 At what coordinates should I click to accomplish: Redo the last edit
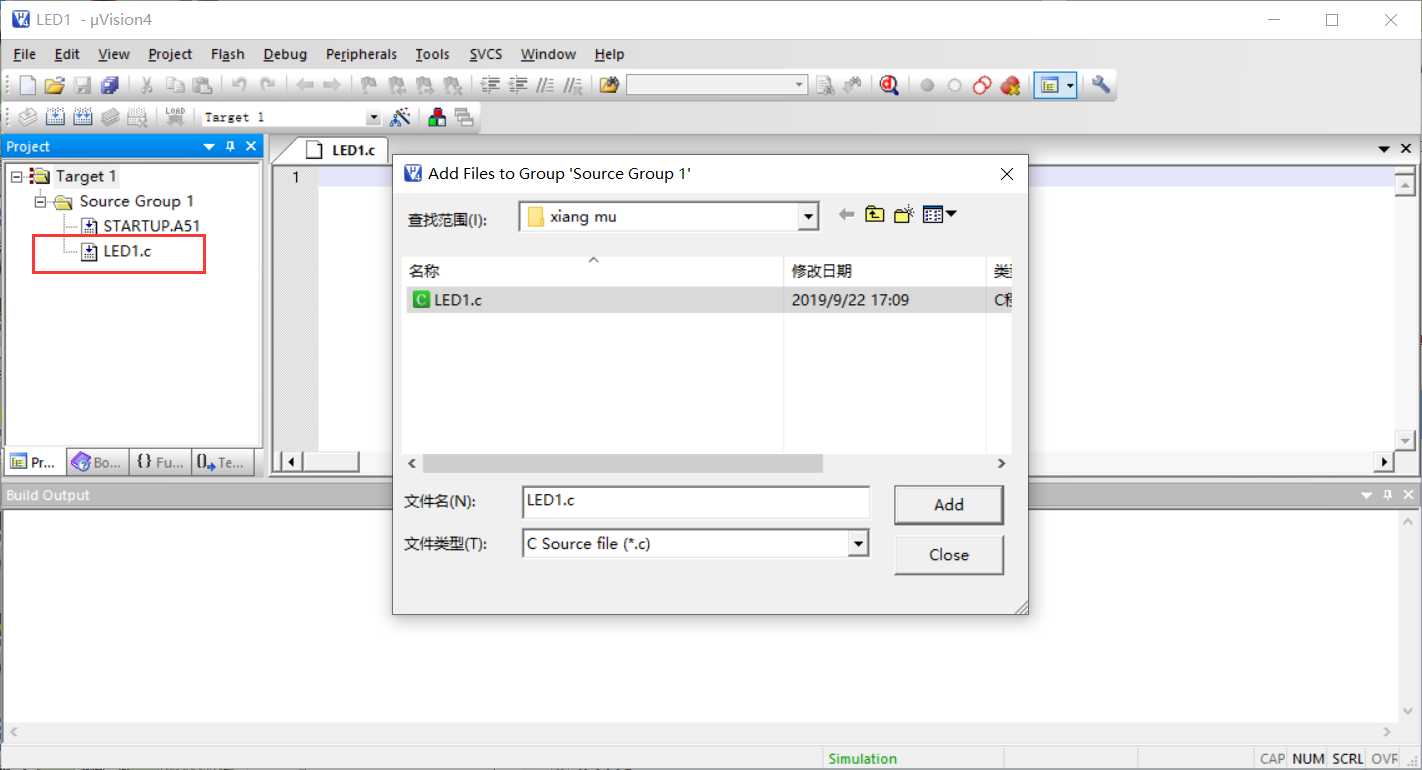(x=267, y=86)
